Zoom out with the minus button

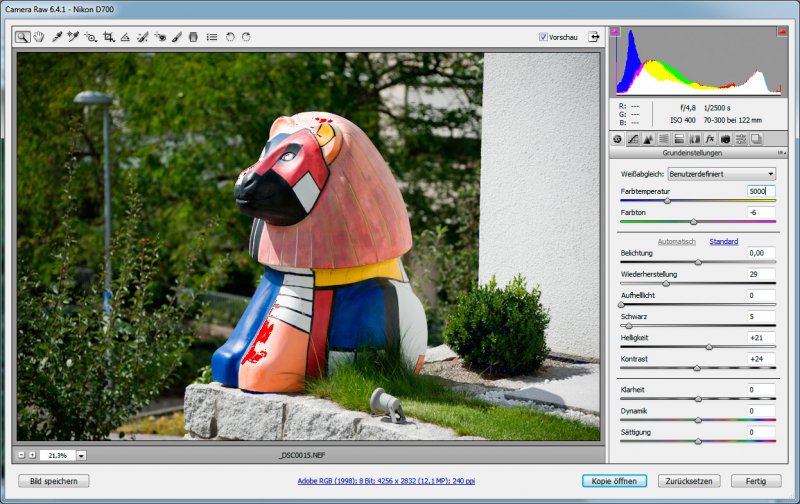[21, 455]
